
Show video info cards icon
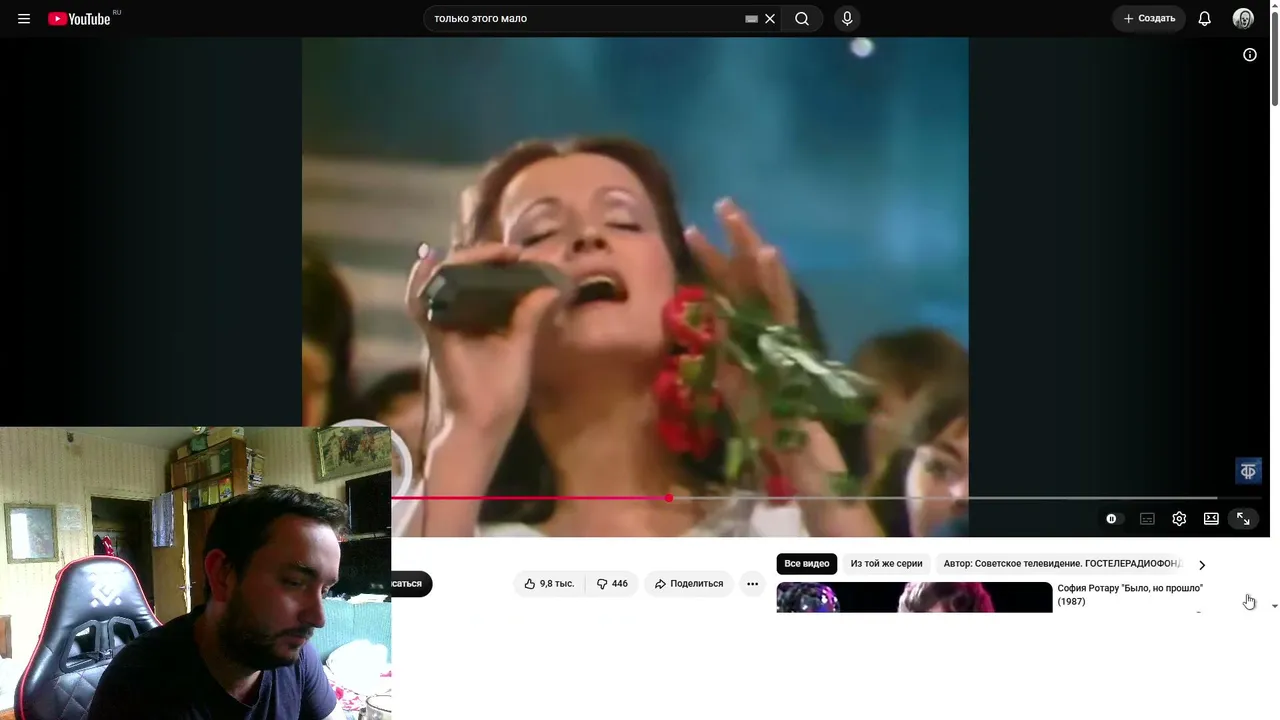(1250, 55)
